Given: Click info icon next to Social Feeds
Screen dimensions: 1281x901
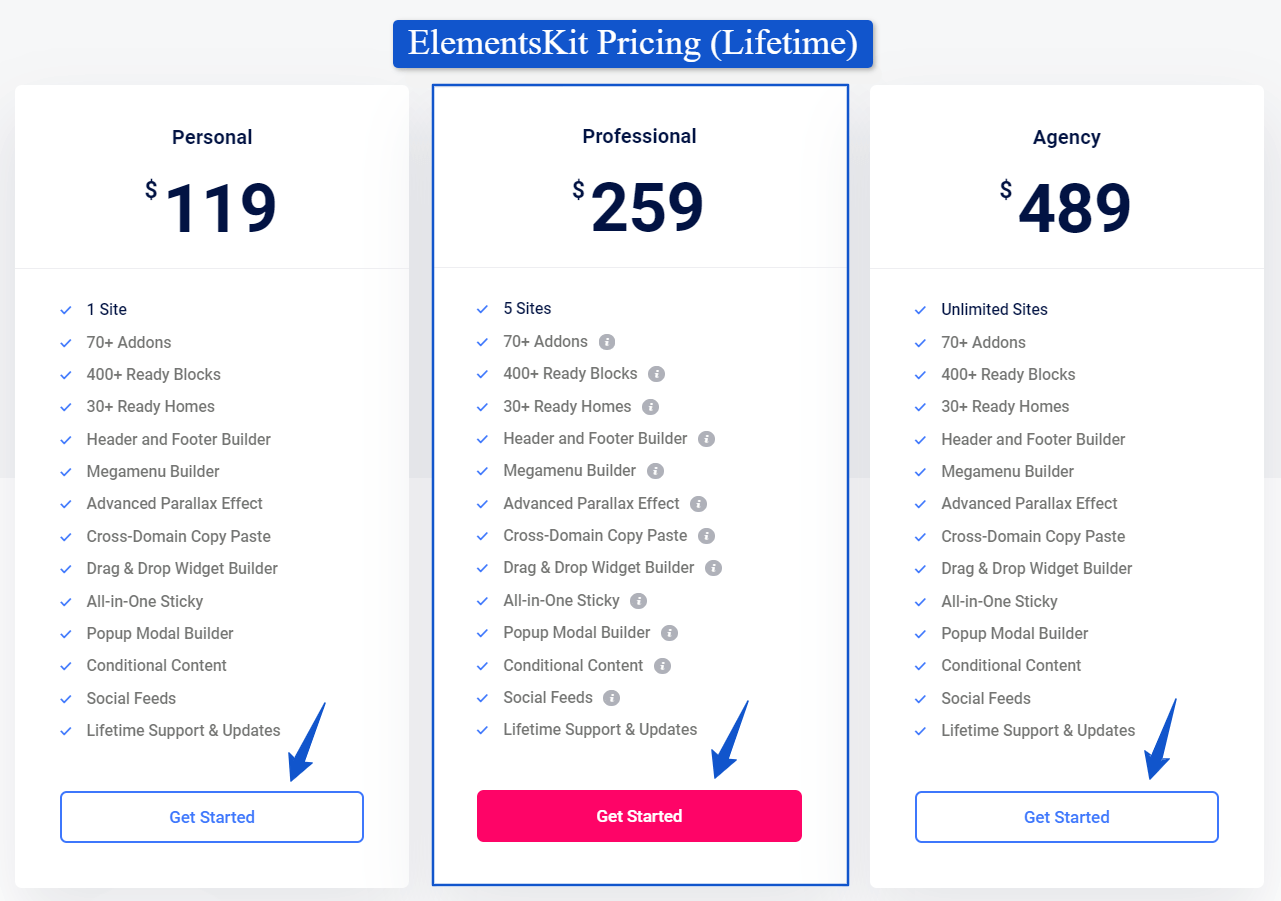Looking at the screenshot, I should [611, 698].
